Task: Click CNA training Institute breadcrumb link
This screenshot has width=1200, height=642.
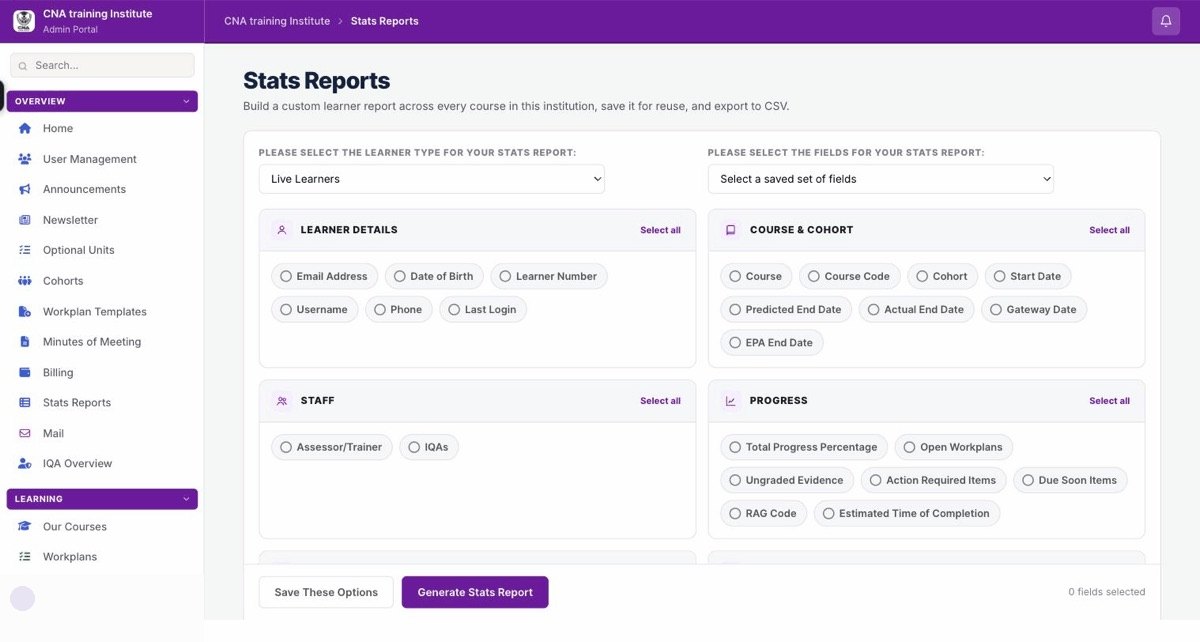Action: pyautogui.click(x=277, y=21)
